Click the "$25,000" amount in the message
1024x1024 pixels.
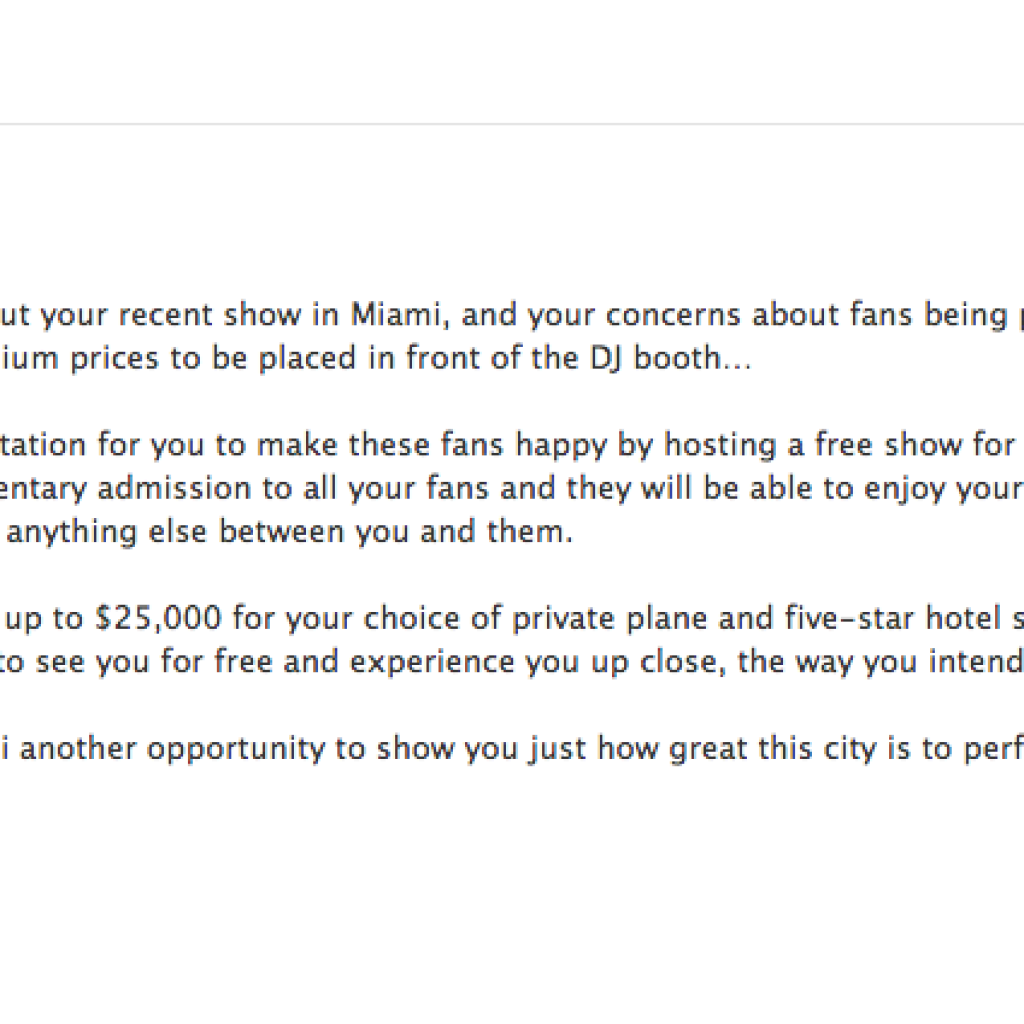(x=158, y=618)
